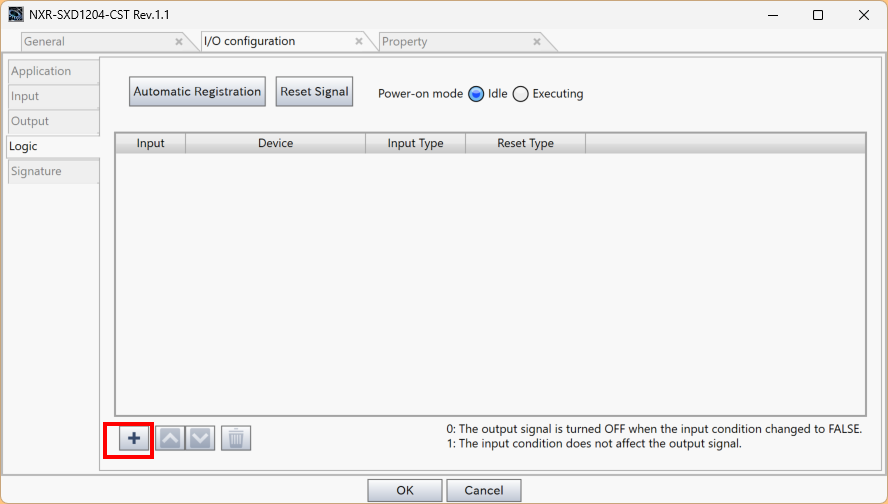Click the Automatic Registration button
Image resolution: width=888 pixels, height=504 pixels.
click(197, 92)
